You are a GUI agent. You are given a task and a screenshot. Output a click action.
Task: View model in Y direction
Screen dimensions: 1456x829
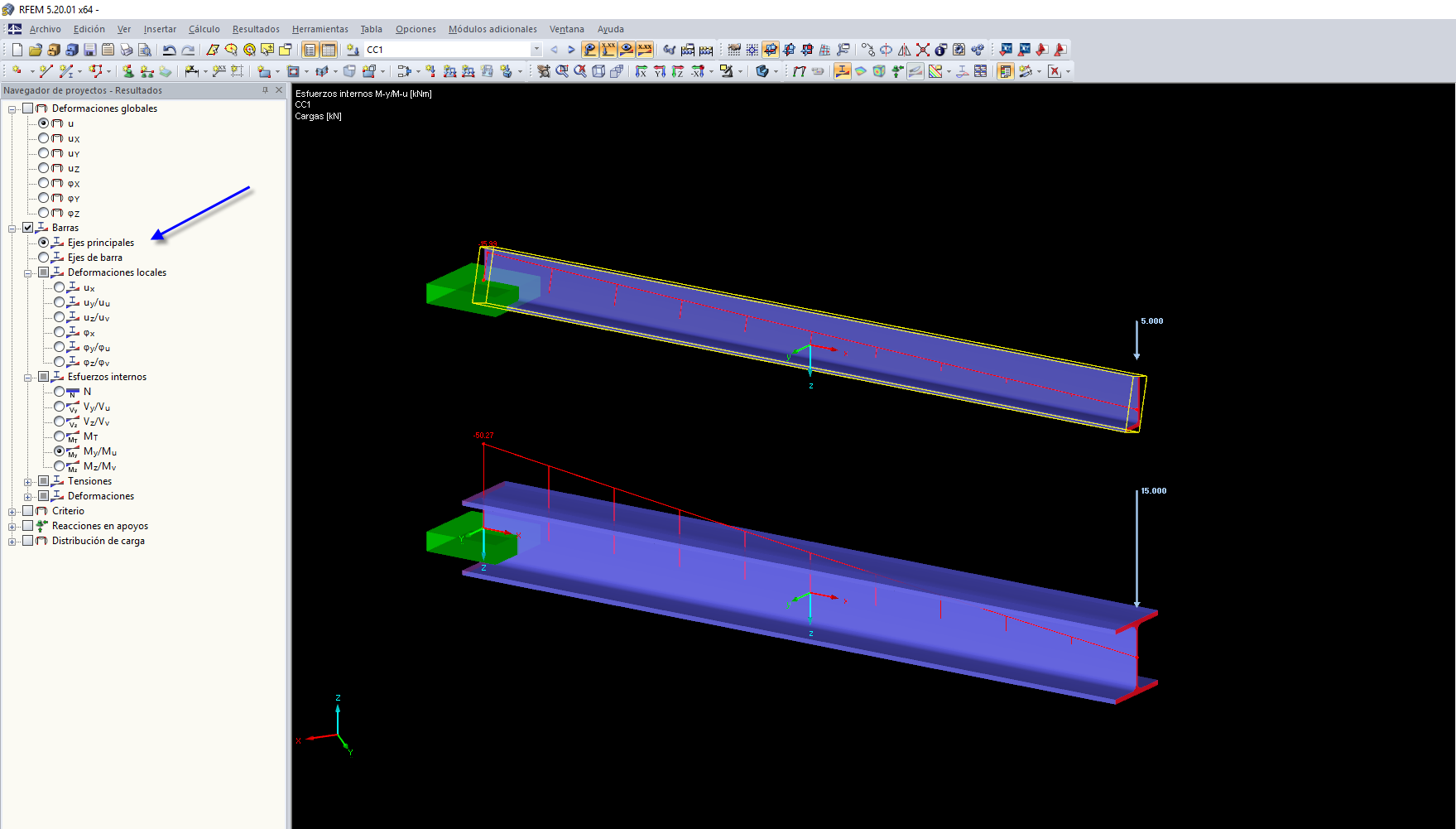(660, 71)
